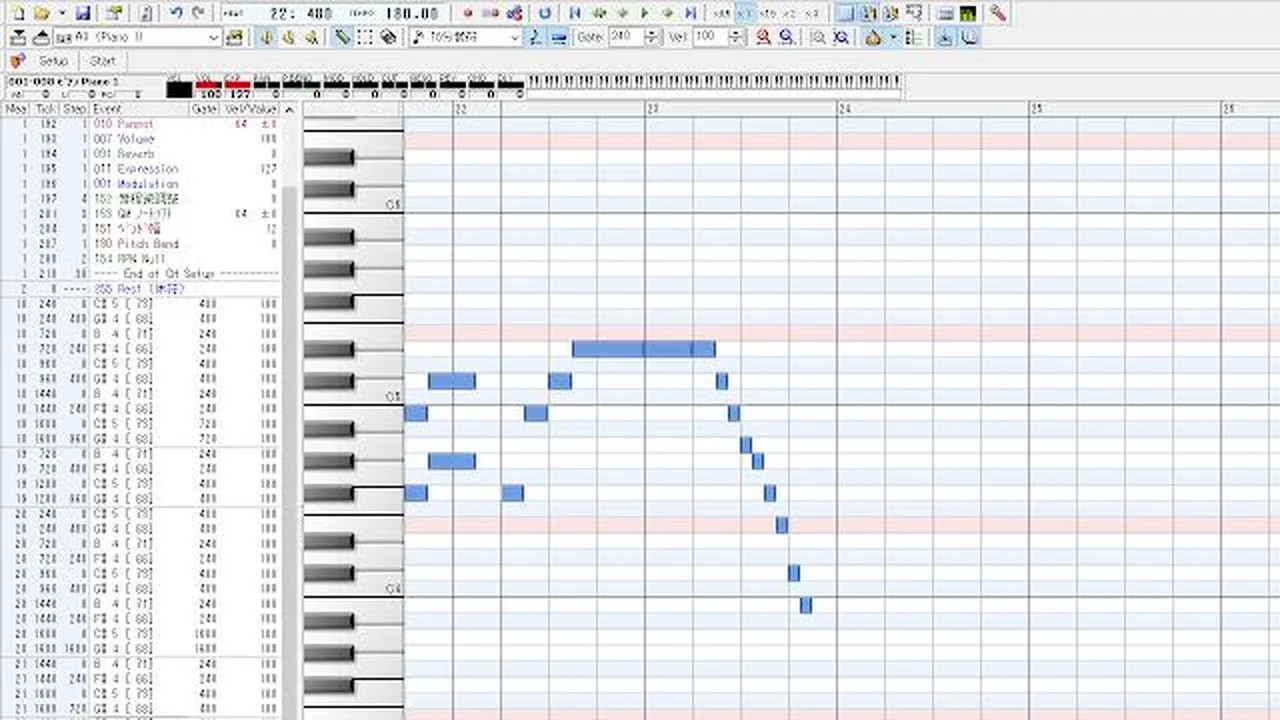Select the next track icon
This screenshot has width=1280, height=720.
41,37
